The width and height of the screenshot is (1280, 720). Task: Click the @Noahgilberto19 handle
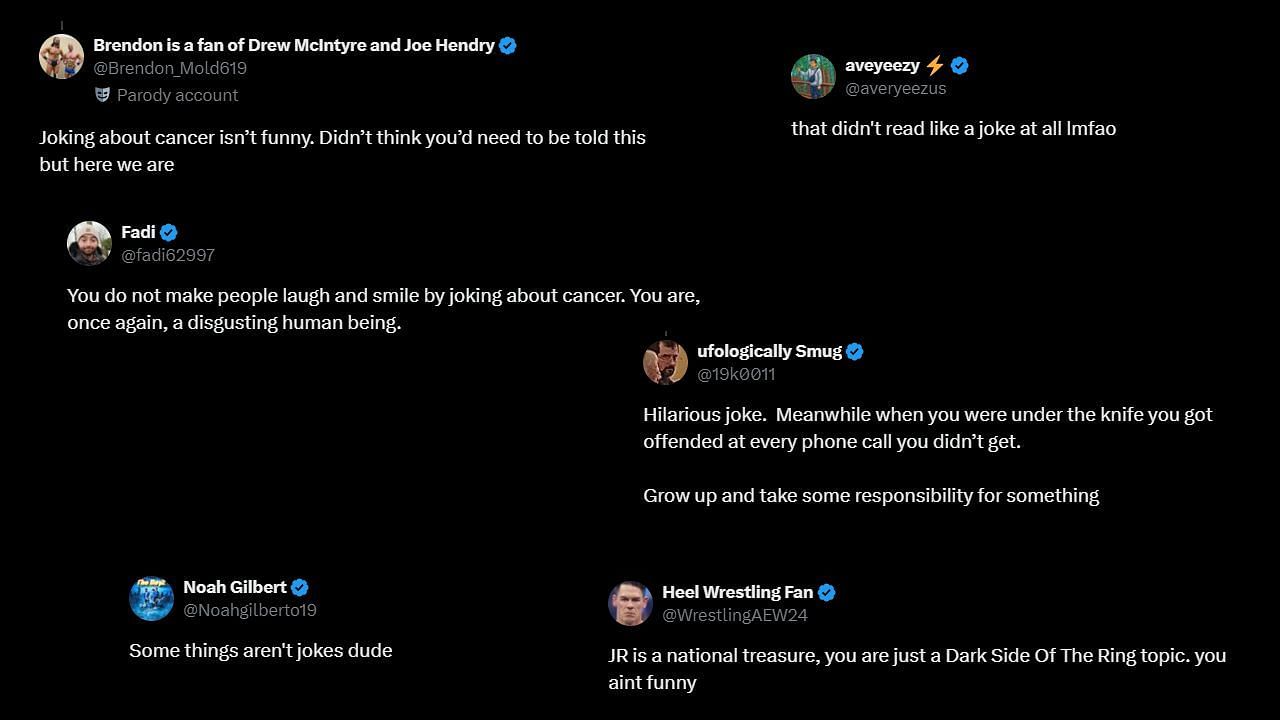250,610
